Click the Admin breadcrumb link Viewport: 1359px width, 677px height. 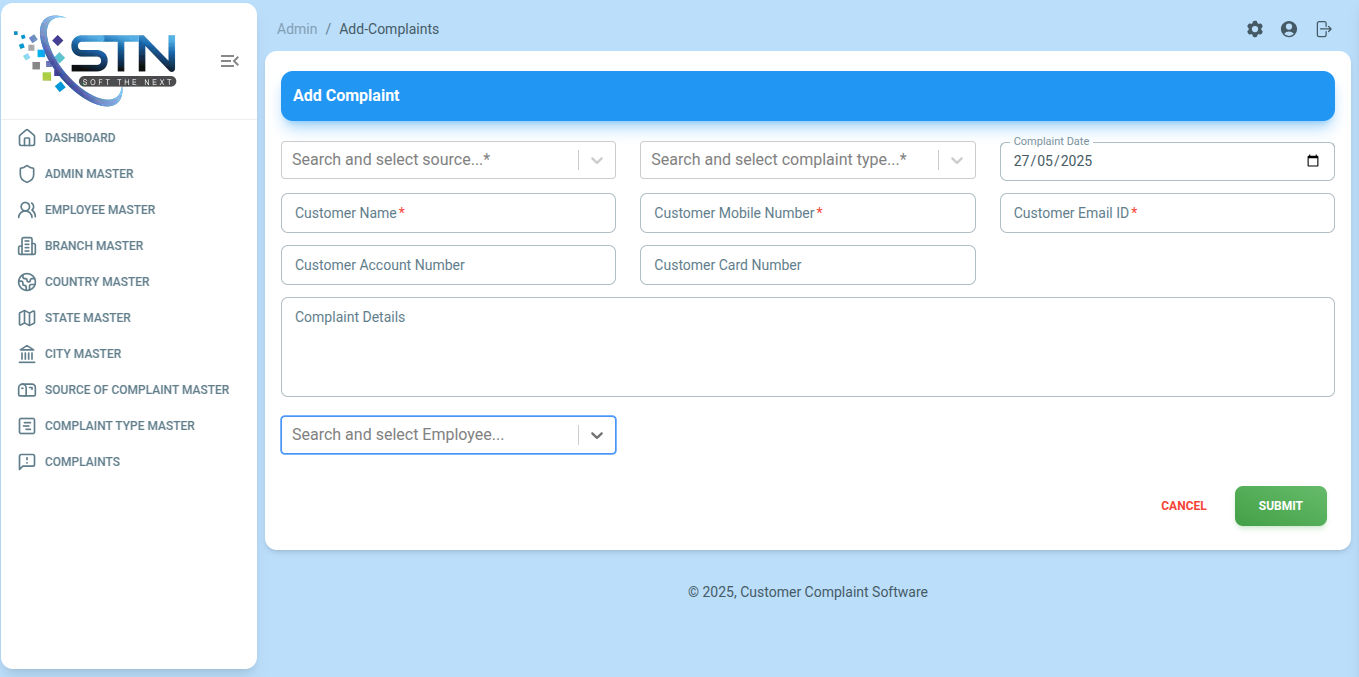[x=297, y=29]
